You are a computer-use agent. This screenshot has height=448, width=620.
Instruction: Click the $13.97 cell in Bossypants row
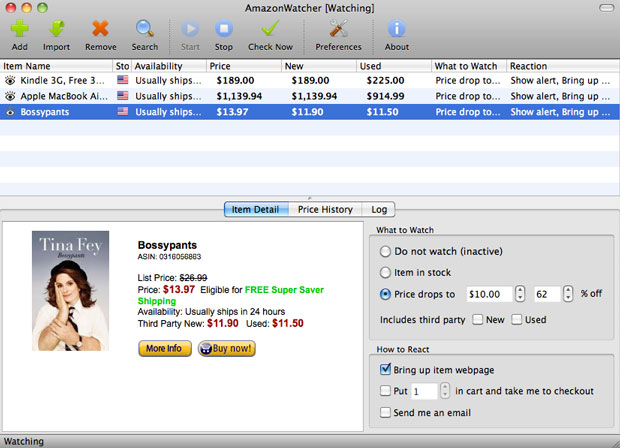pyautogui.click(x=232, y=112)
